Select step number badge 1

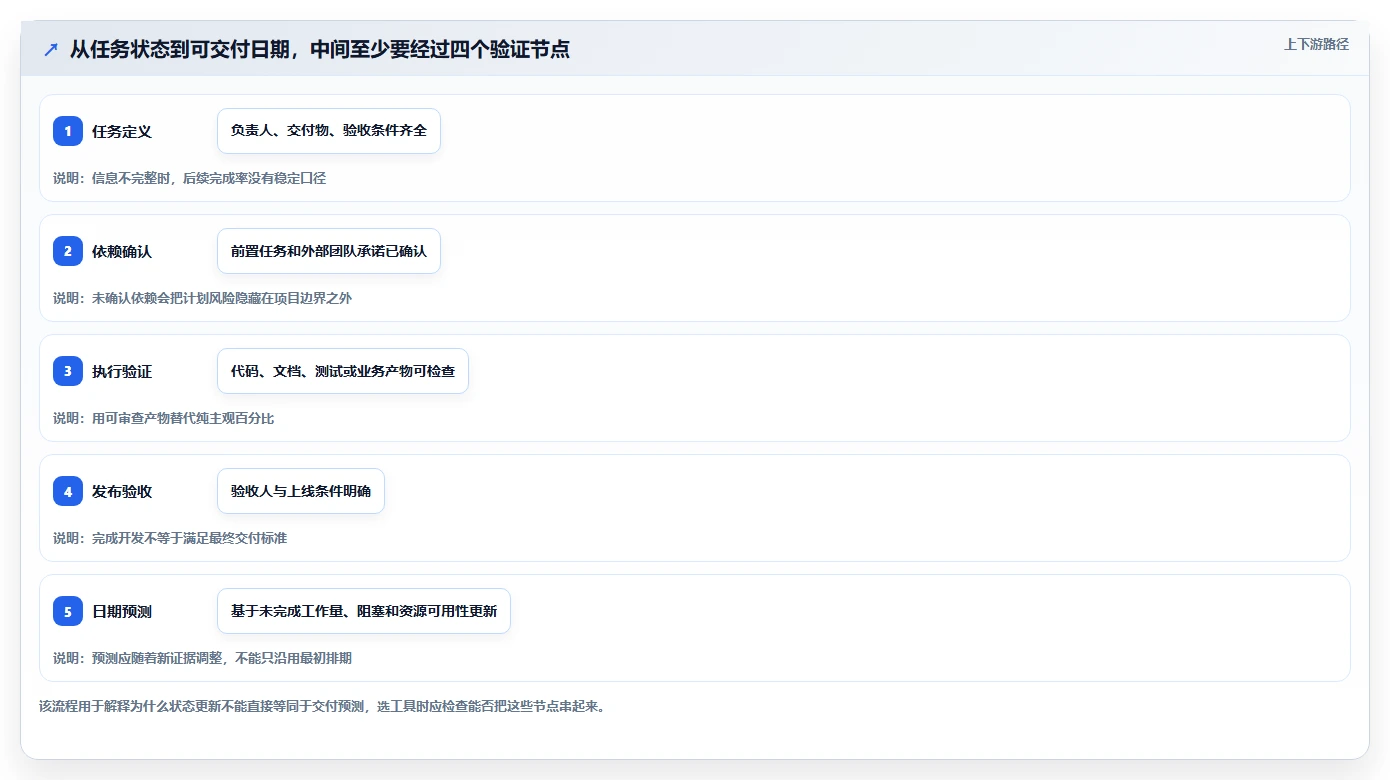pyautogui.click(x=68, y=131)
